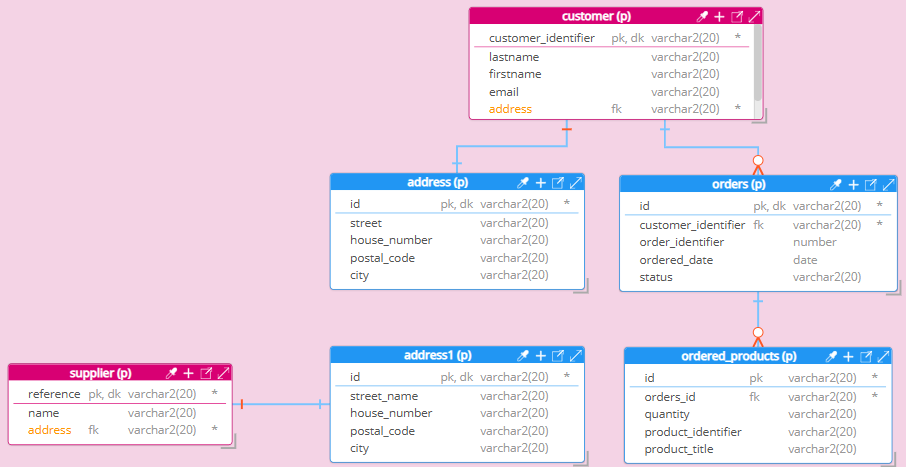Viewport: 906px width, 467px height.
Task: Open the eyedropper on the orders table
Action: (836, 185)
